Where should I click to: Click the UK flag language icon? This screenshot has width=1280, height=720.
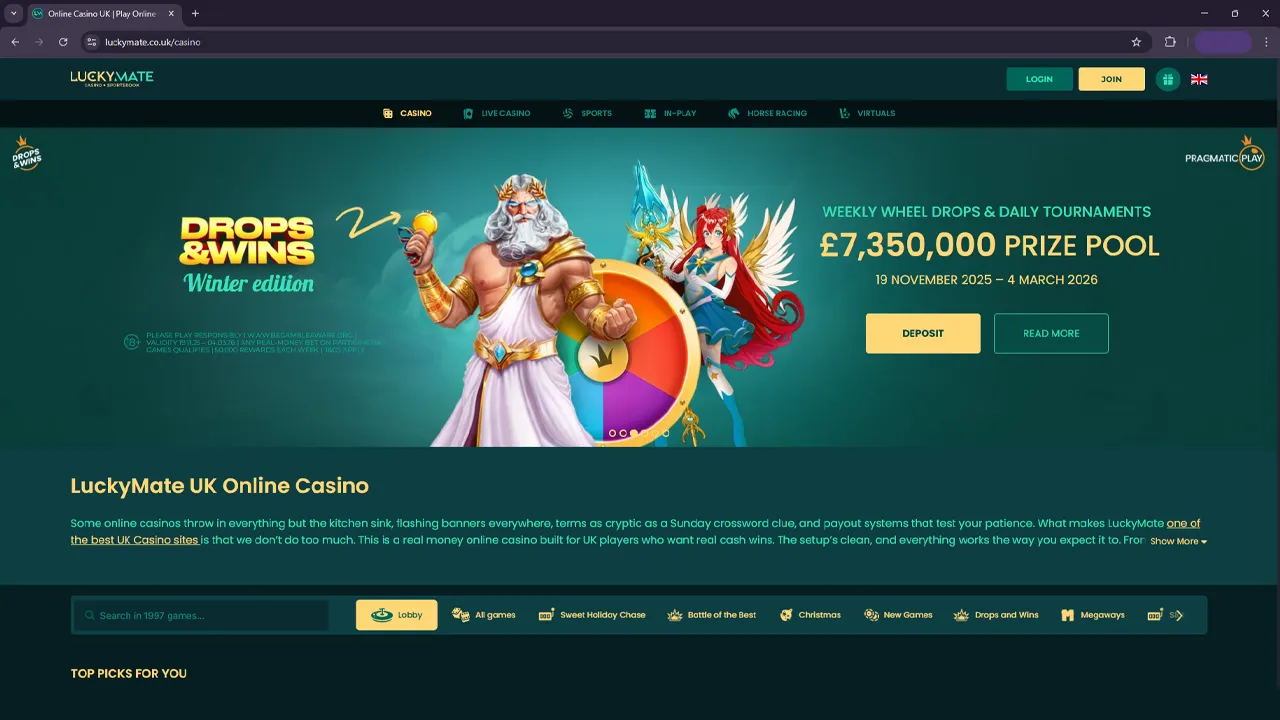pyautogui.click(x=1199, y=79)
